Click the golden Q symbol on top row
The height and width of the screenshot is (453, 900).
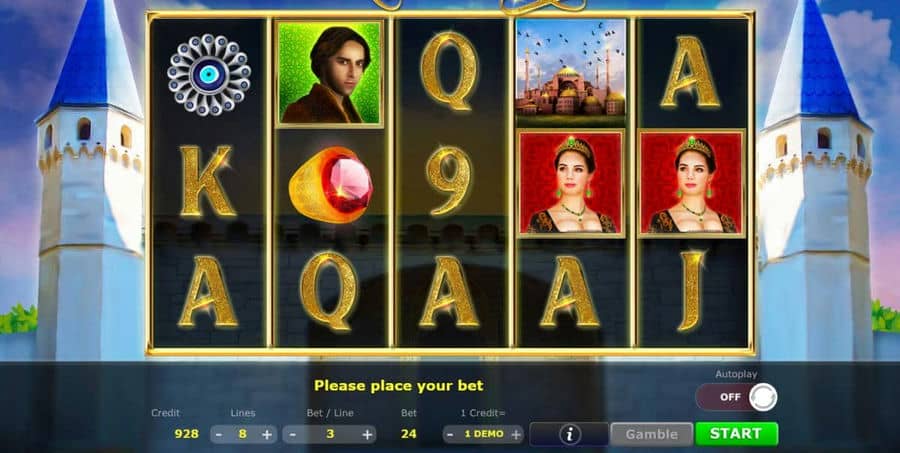pos(449,71)
